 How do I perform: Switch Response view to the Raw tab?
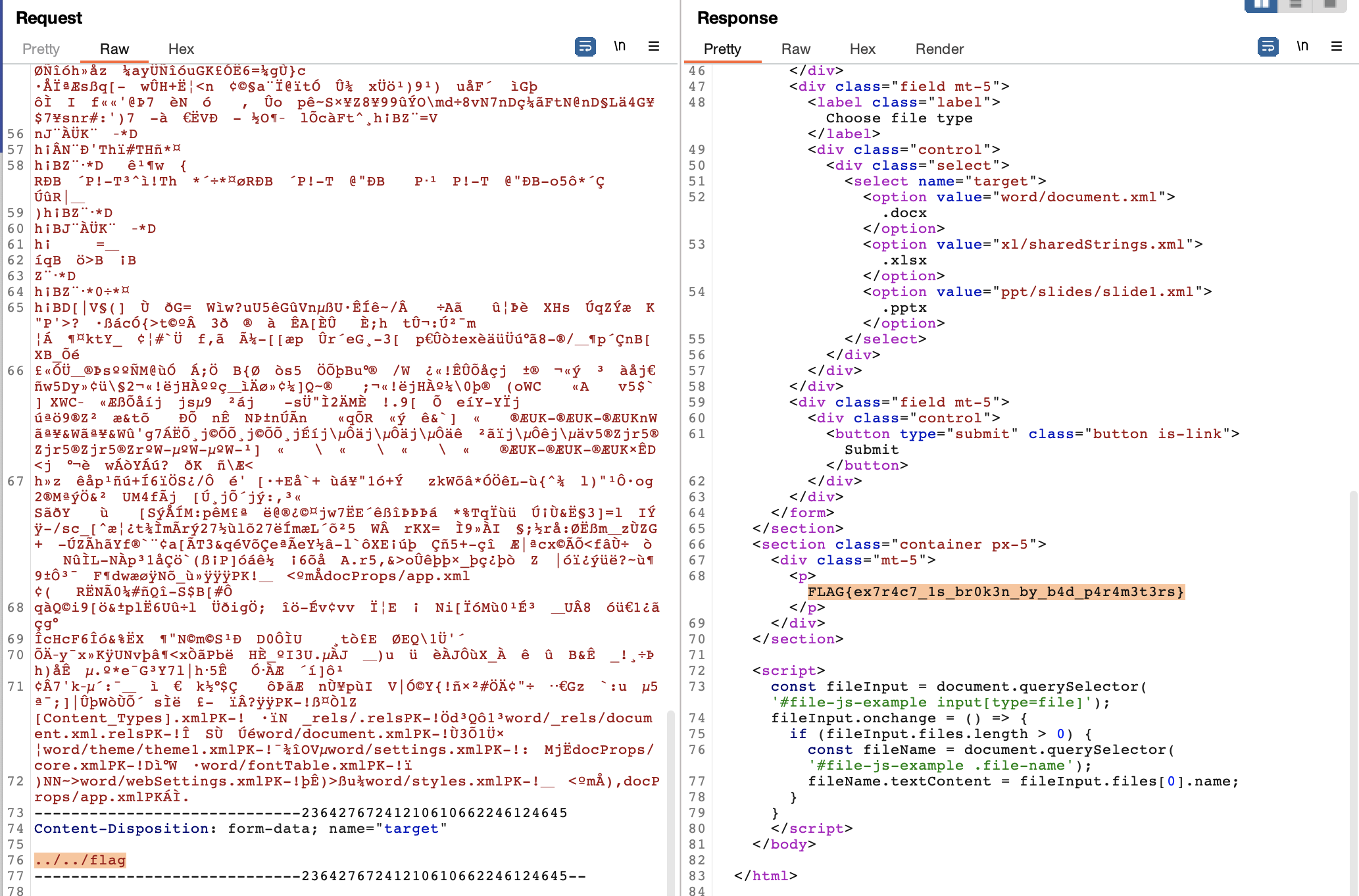[x=796, y=49]
